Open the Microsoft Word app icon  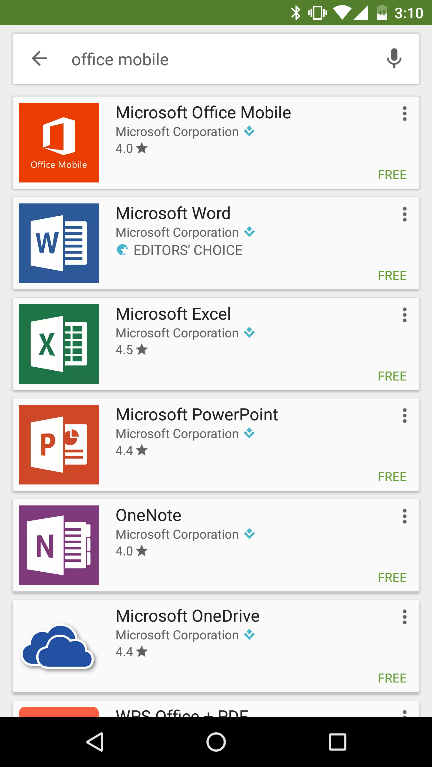(59, 243)
